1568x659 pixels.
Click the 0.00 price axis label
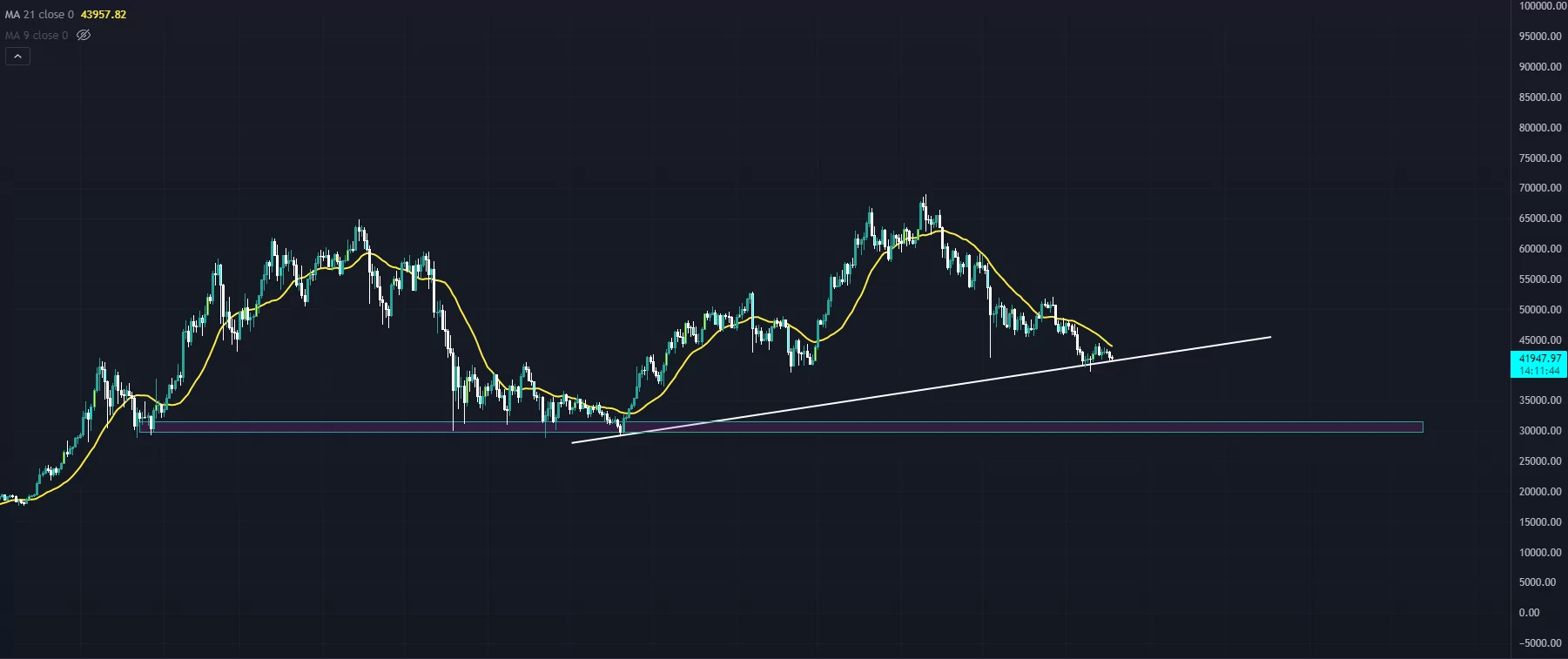pyautogui.click(x=1530, y=613)
